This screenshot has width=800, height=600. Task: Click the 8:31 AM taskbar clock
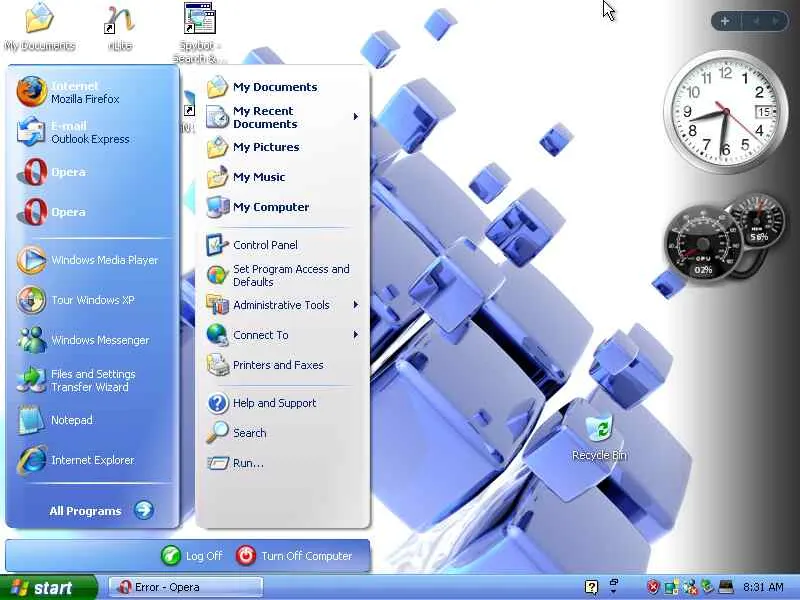pos(763,587)
